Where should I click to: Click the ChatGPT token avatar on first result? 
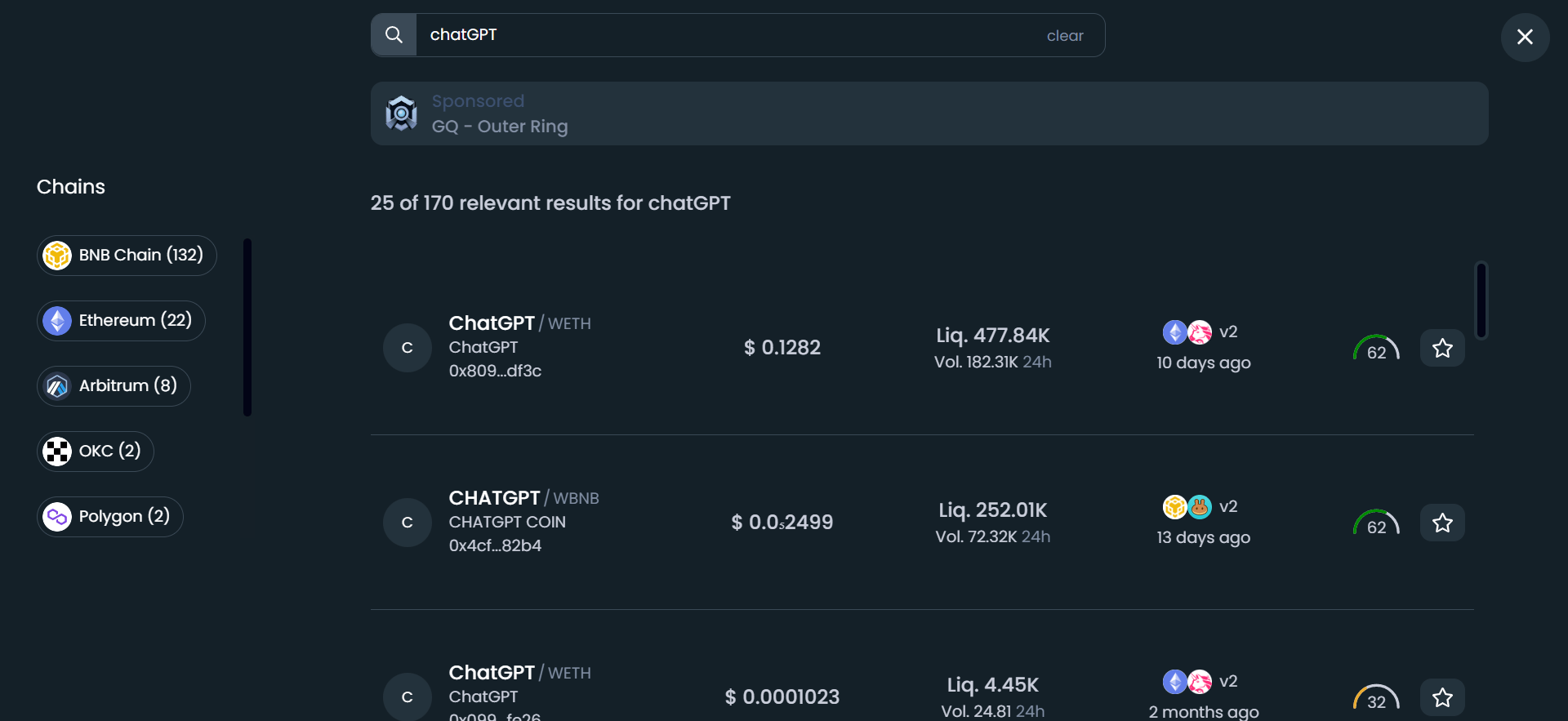click(x=406, y=347)
